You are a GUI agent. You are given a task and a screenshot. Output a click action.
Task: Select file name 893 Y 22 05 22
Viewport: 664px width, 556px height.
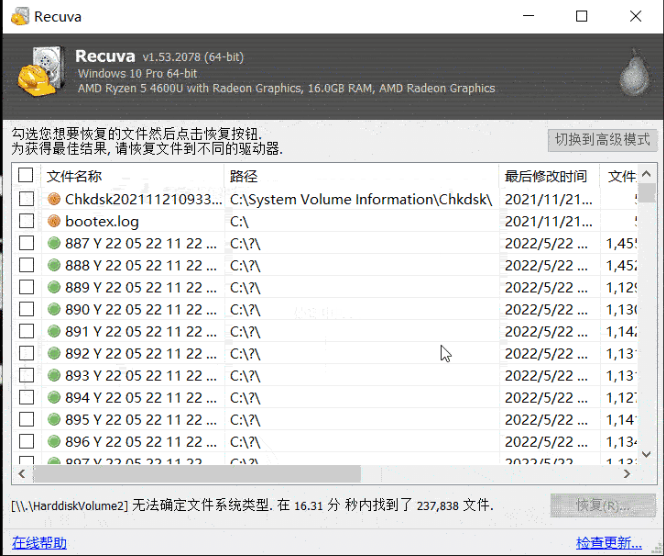click(141, 375)
